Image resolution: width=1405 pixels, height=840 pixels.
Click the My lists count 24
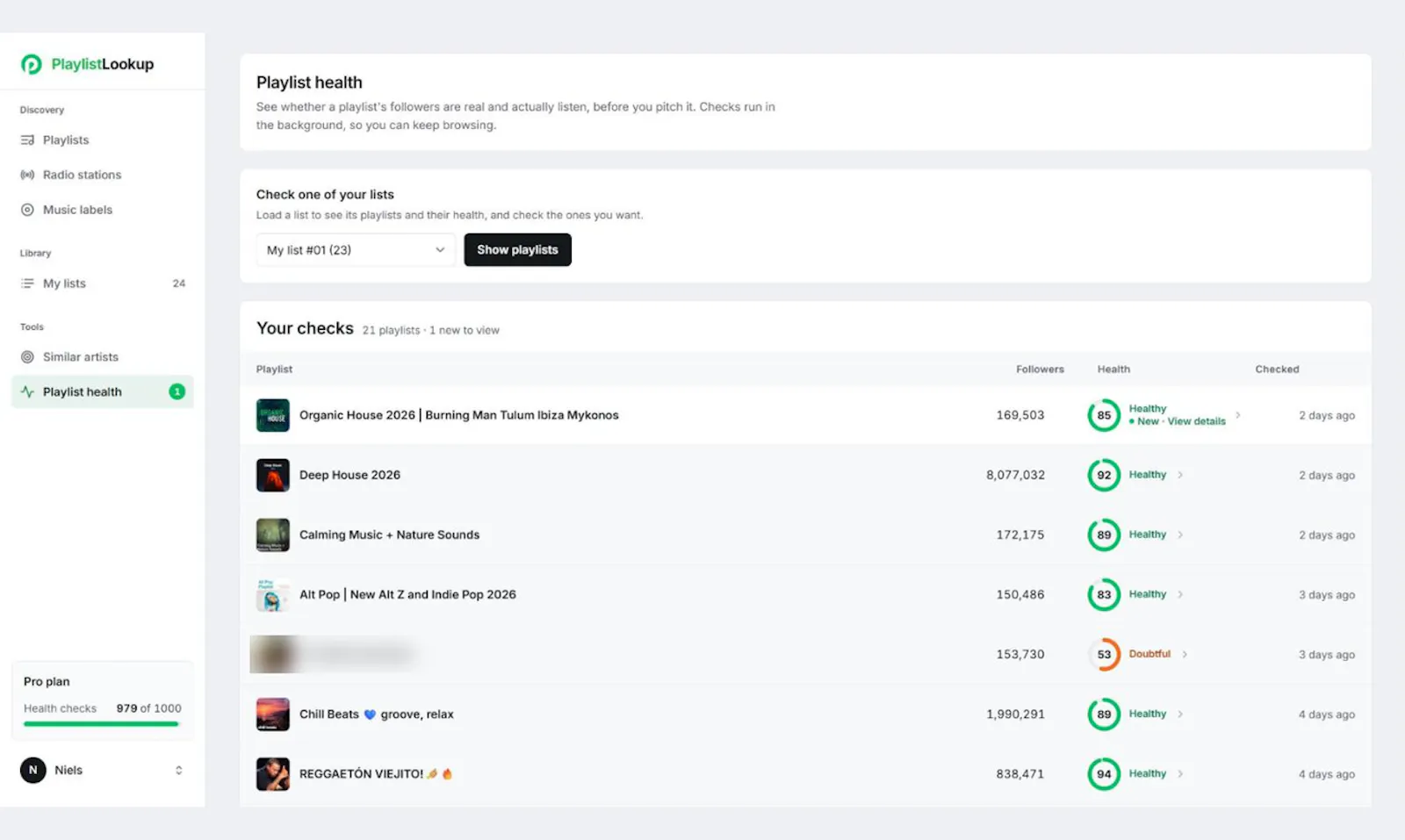(x=179, y=284)
